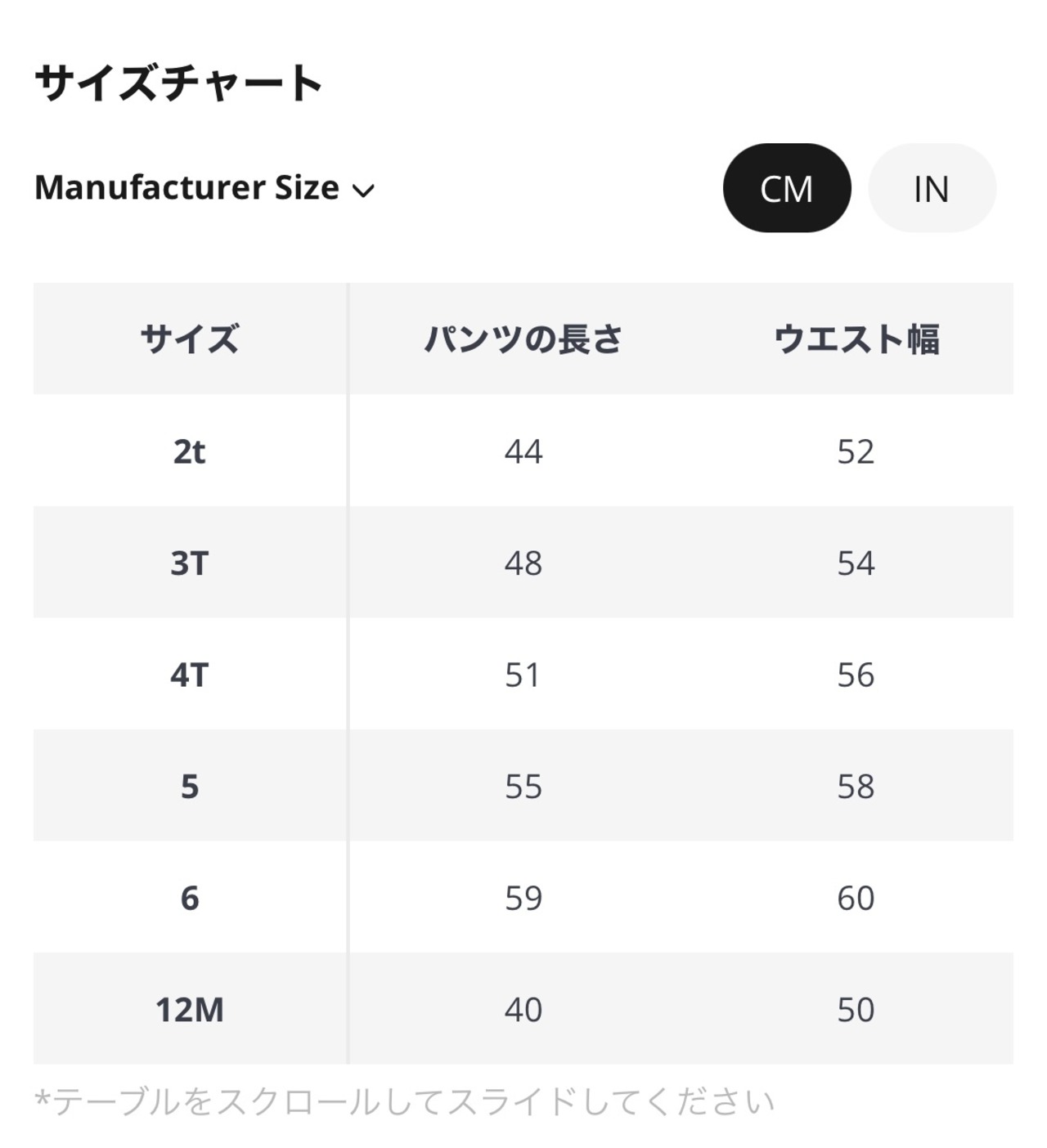Select the 2t size row label

[189, 451]
